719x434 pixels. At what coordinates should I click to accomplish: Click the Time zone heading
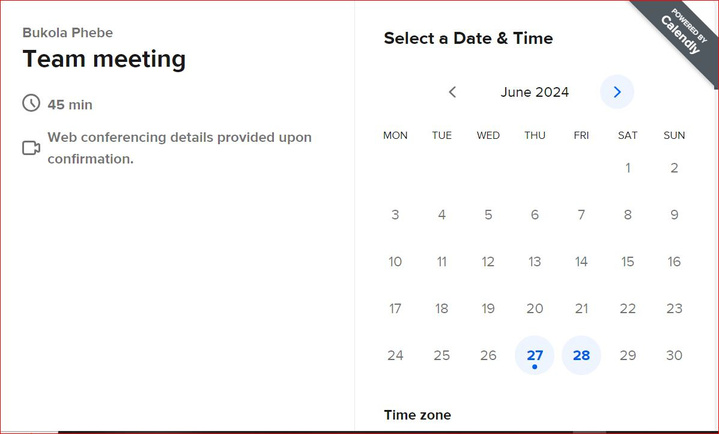point(417,415)
